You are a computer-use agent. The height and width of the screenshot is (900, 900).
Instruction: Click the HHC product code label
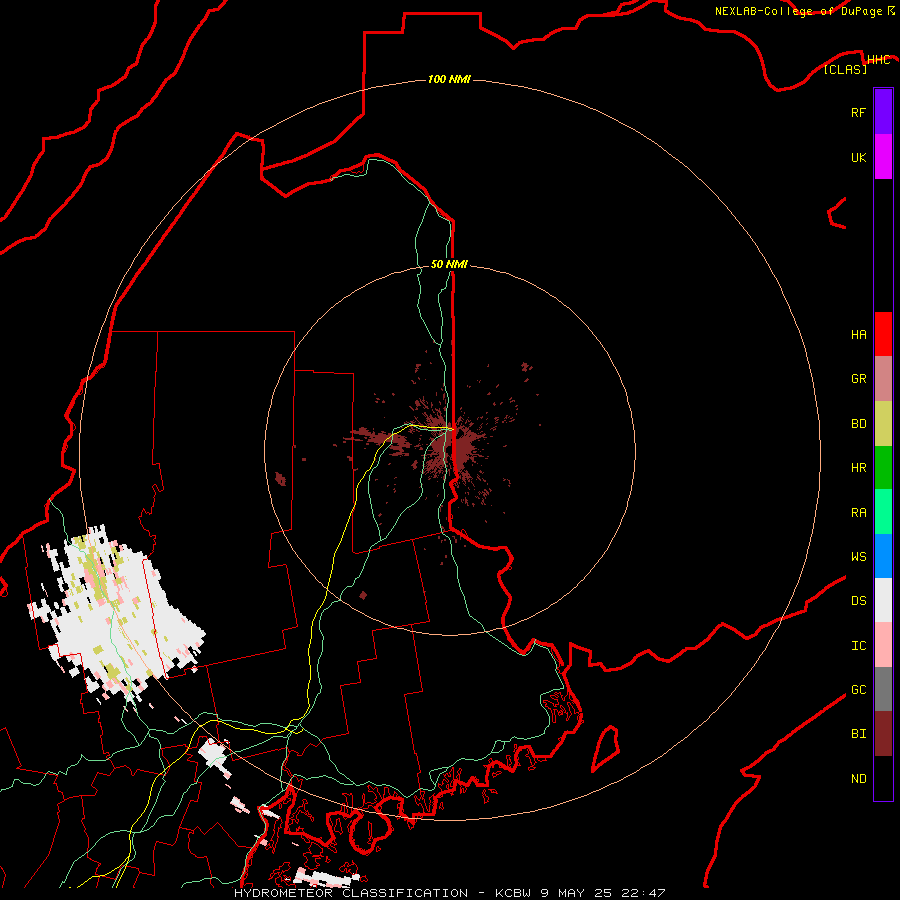coord(878,60)
